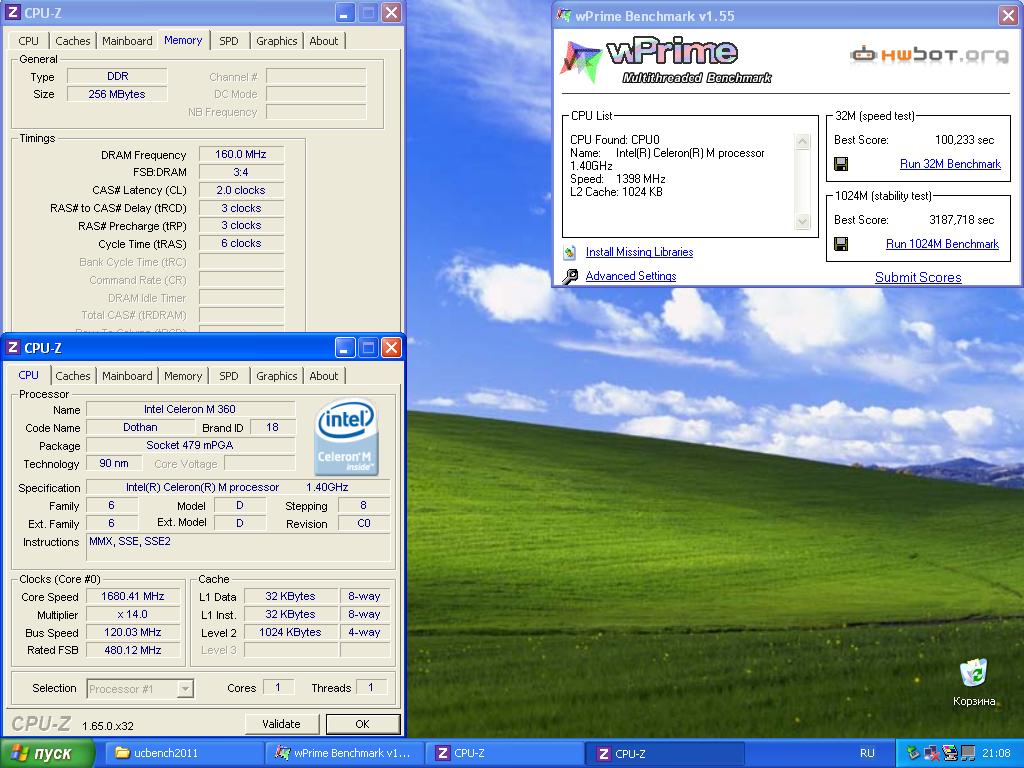Open the Start (пуск) menu
The width and height of the screenshot is (1024, 768).
[47, 753]
